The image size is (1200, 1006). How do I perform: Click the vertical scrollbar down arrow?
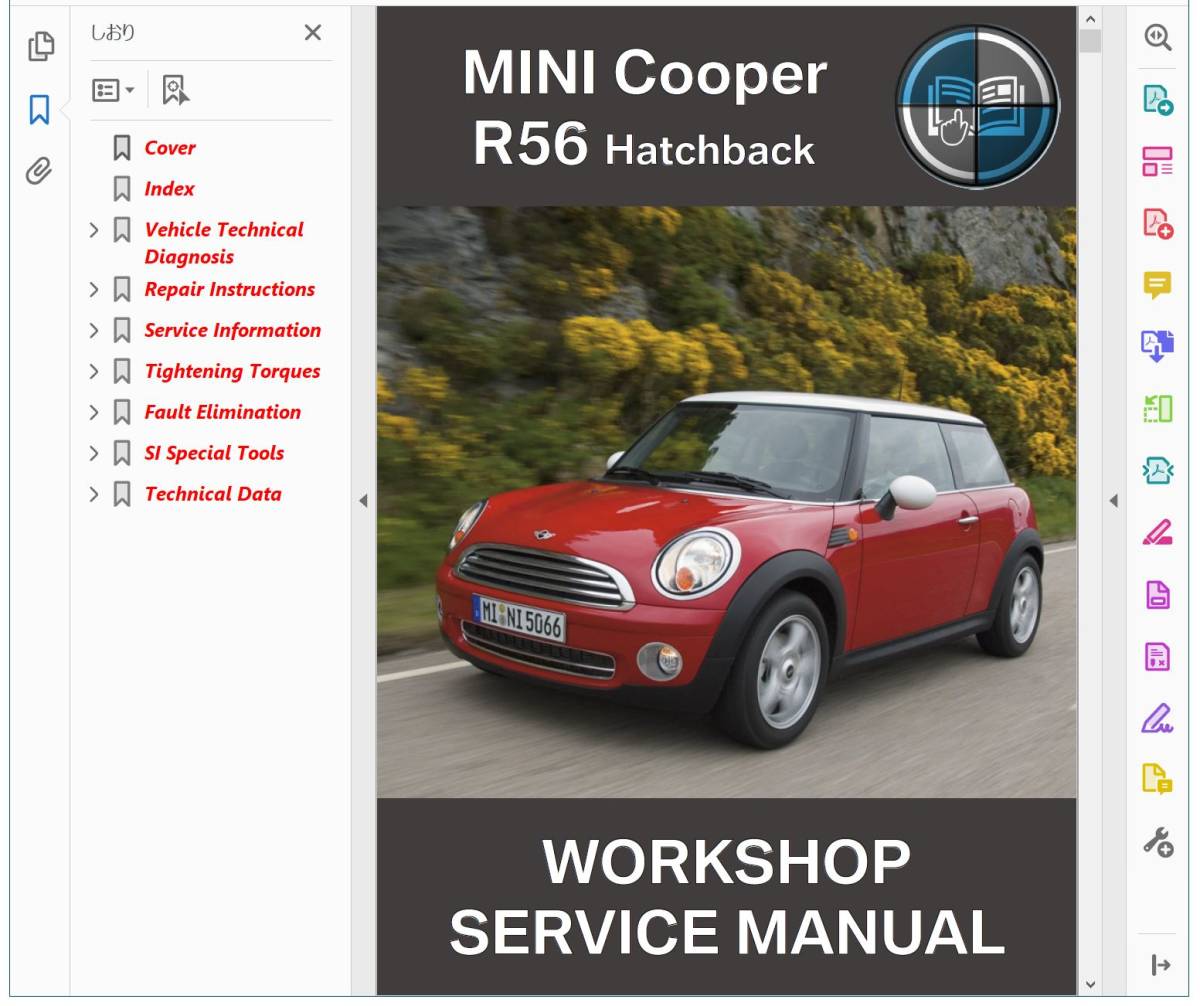coord(1090,985)
